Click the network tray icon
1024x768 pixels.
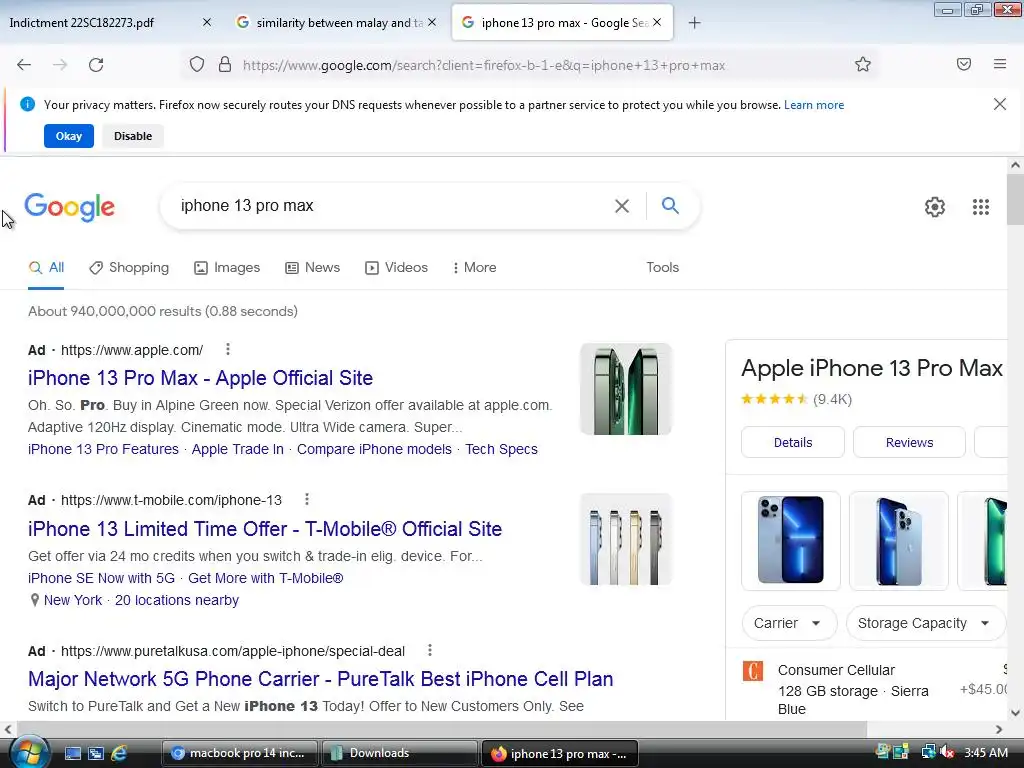pyautogui.click(x=928, y=752)
